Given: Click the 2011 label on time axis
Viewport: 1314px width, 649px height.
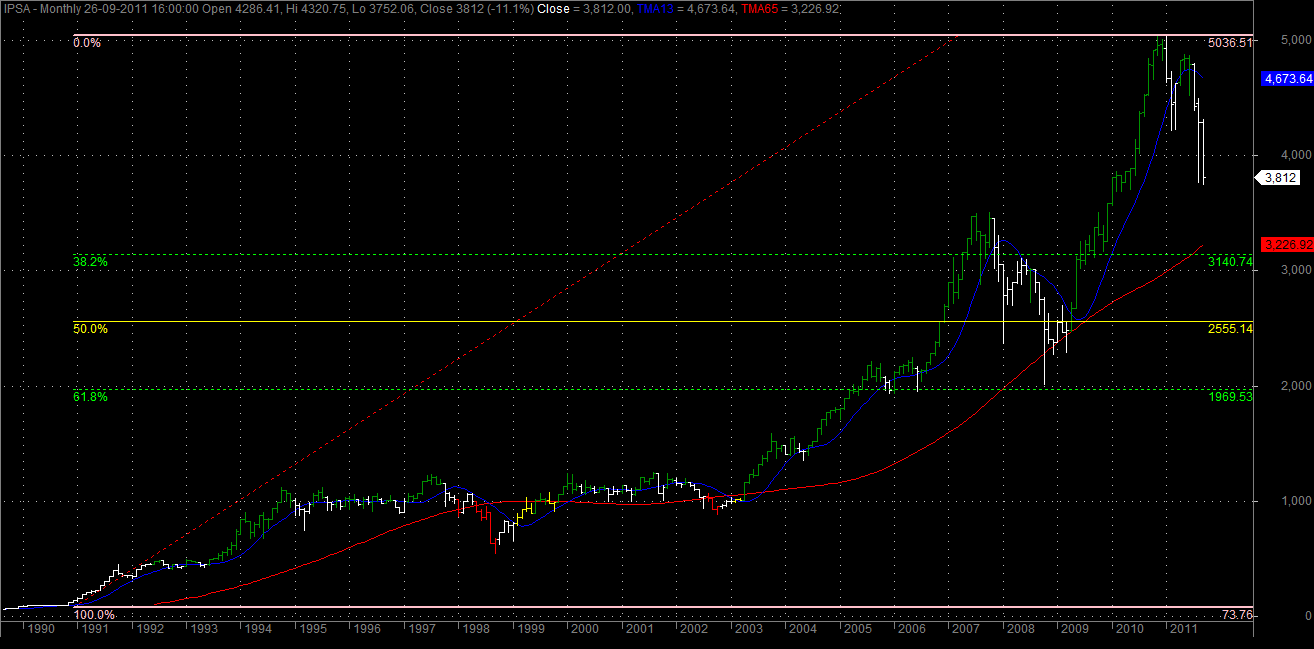Looking at the screenshot, I should (1183, 630).
